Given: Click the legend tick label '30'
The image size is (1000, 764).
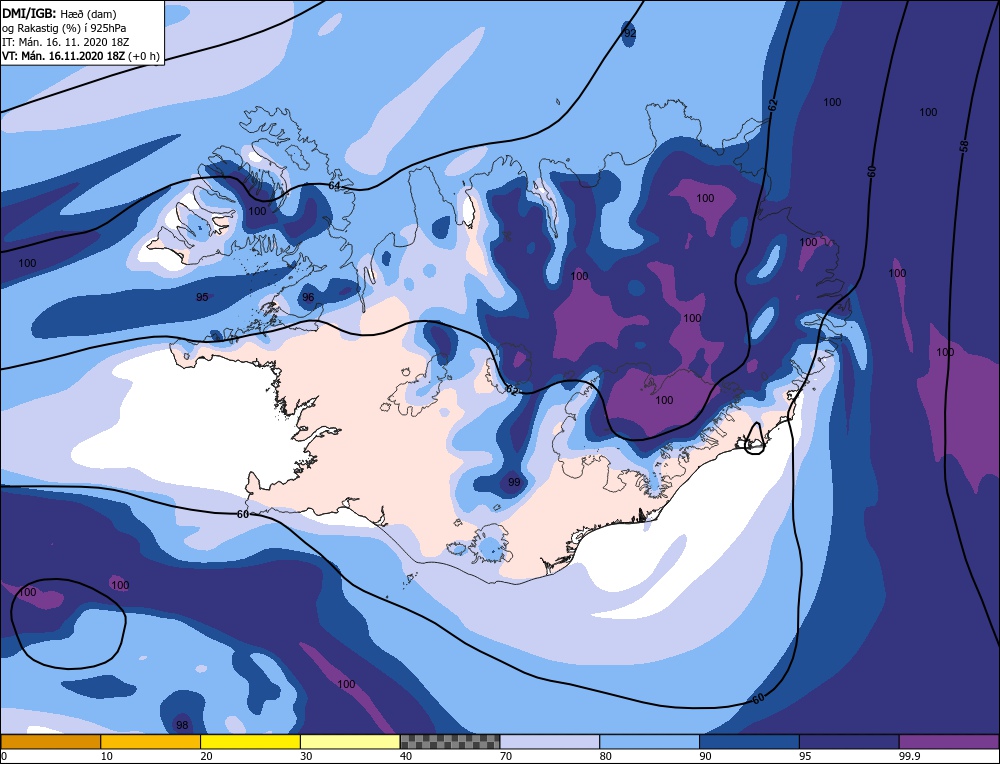Looking at the screenshot, I should coord(306,756).
